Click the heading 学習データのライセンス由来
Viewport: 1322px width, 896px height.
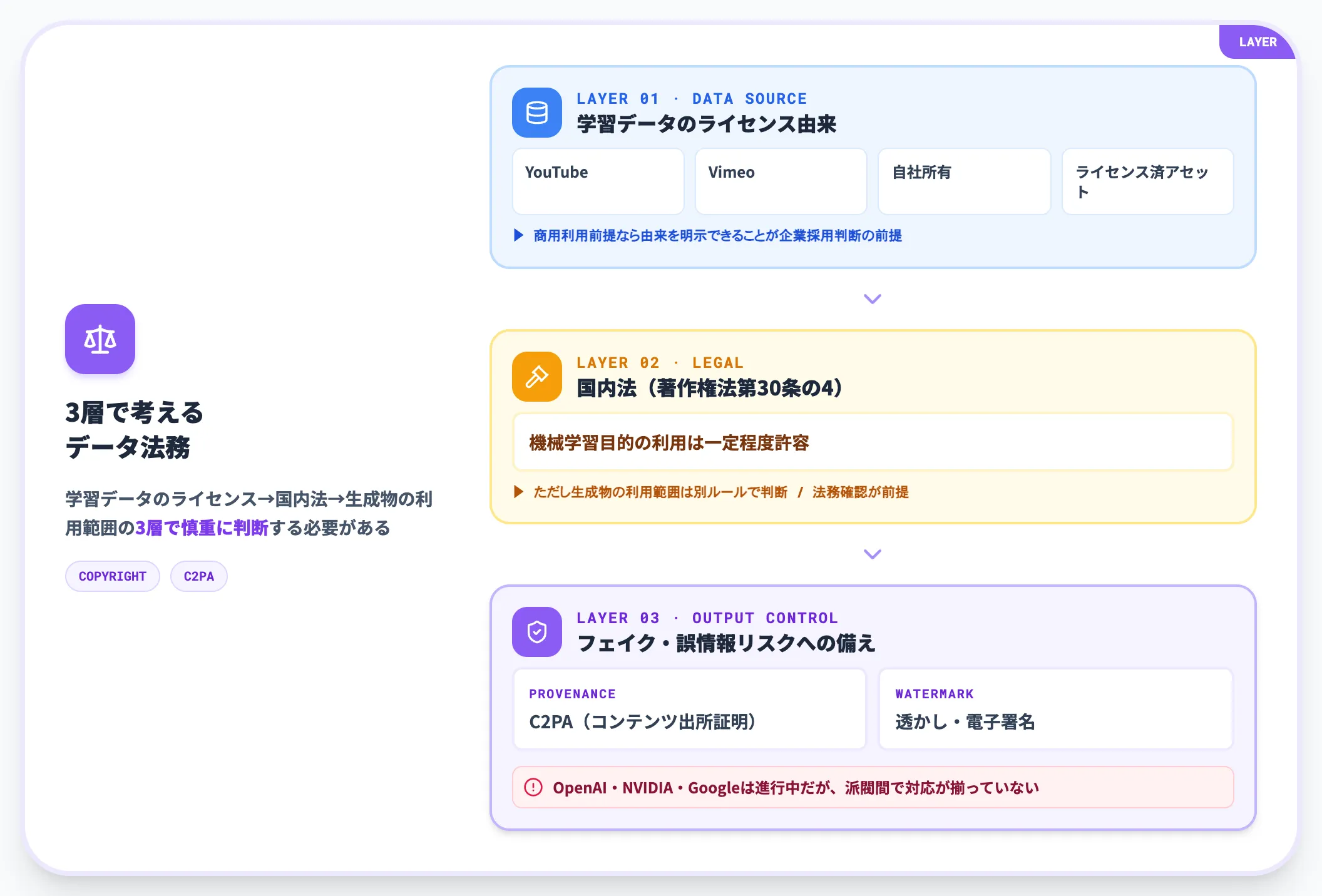[707, 124]
